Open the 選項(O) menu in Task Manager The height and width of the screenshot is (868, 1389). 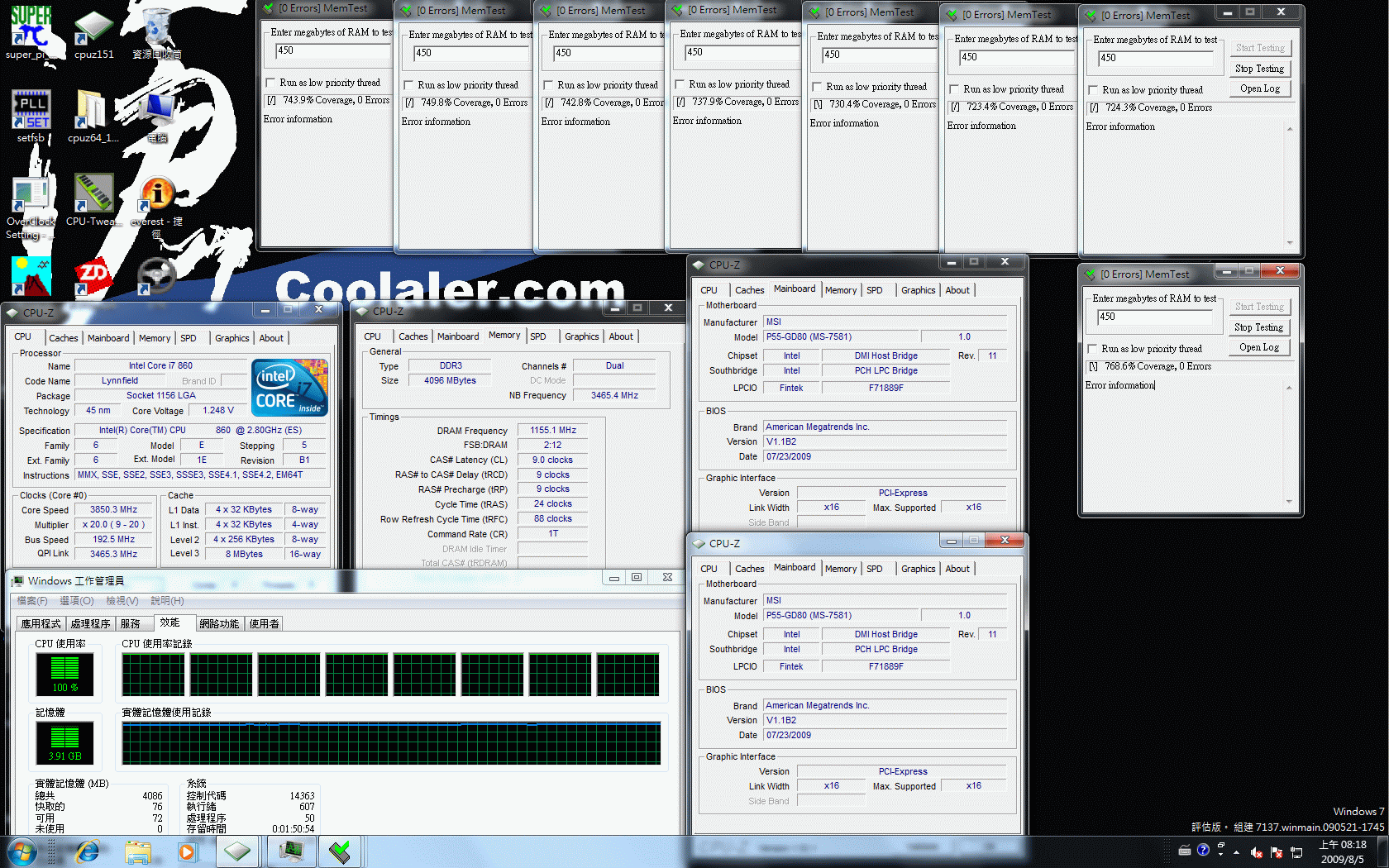[x=76, y=601]
